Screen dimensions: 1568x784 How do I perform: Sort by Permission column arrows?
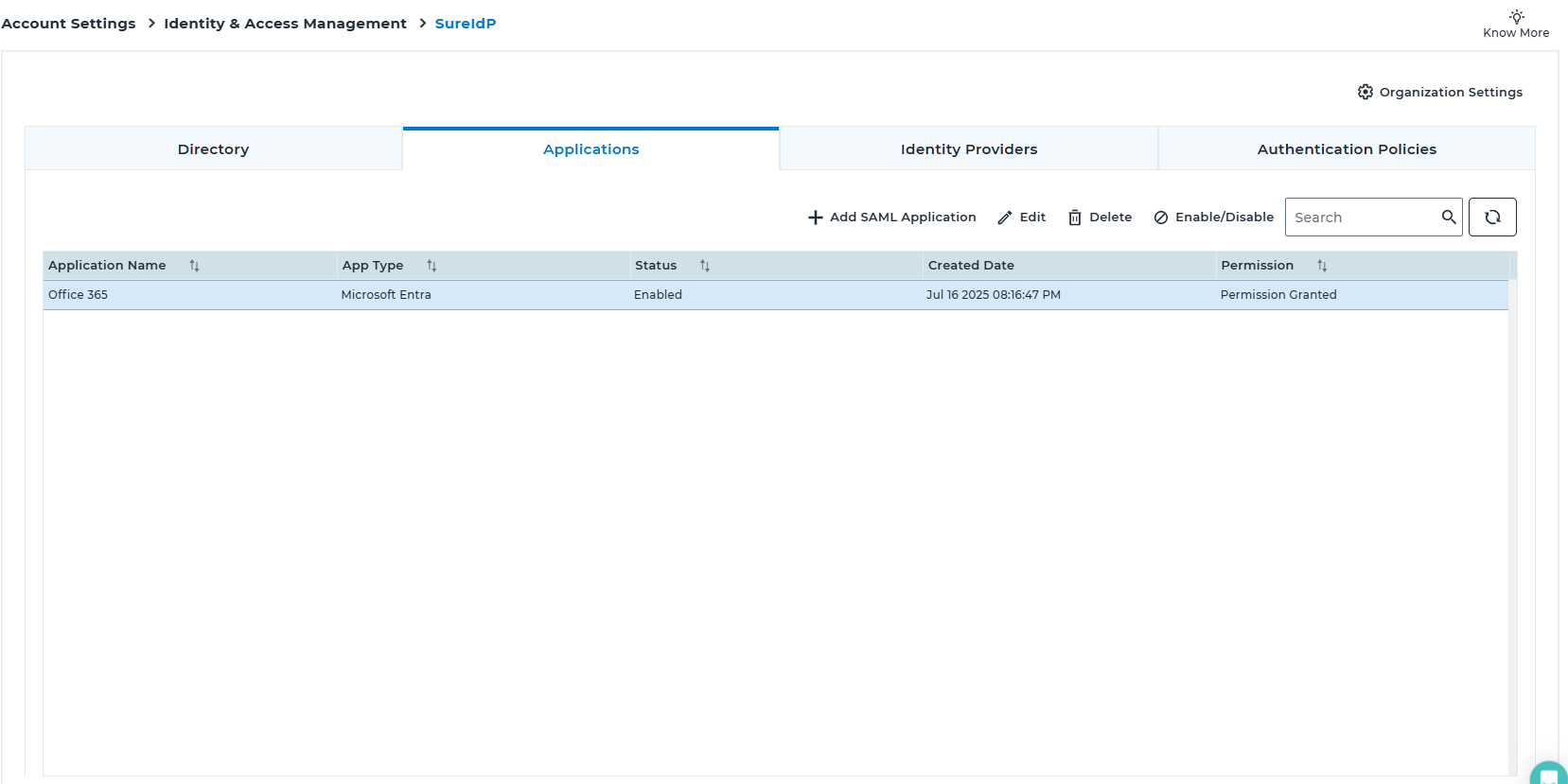[1322, 266]
